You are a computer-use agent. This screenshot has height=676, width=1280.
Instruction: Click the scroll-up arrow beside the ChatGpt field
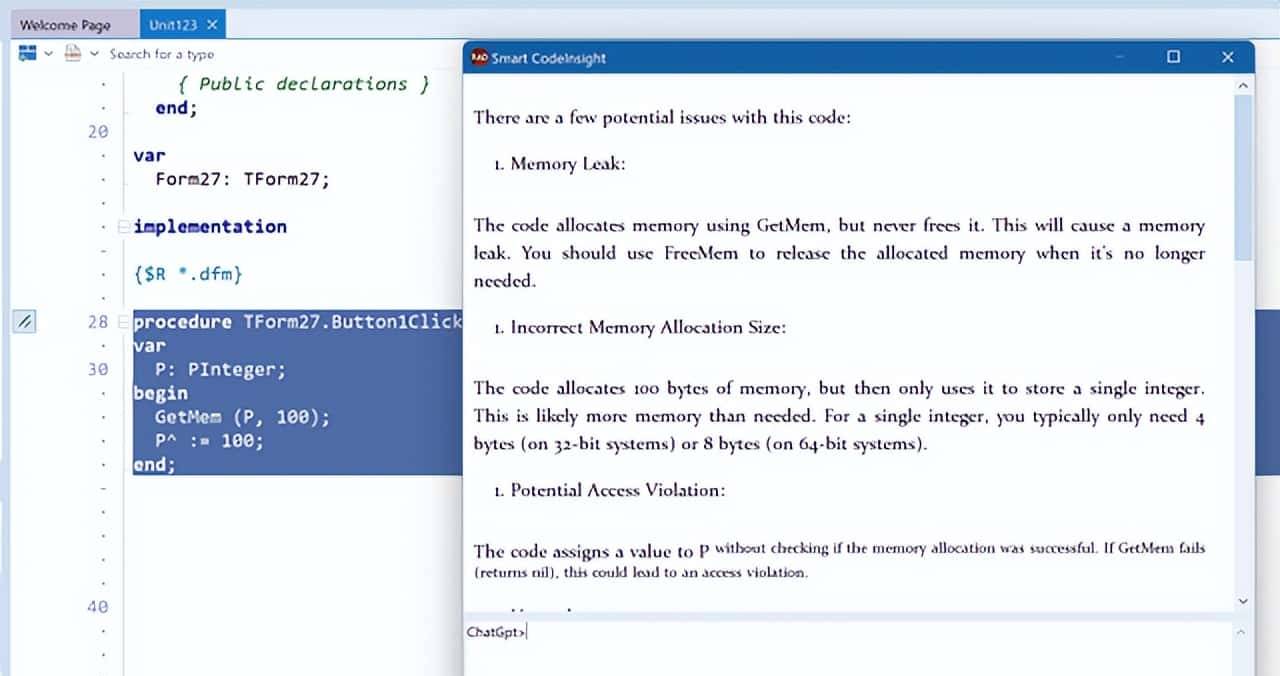1242,632
